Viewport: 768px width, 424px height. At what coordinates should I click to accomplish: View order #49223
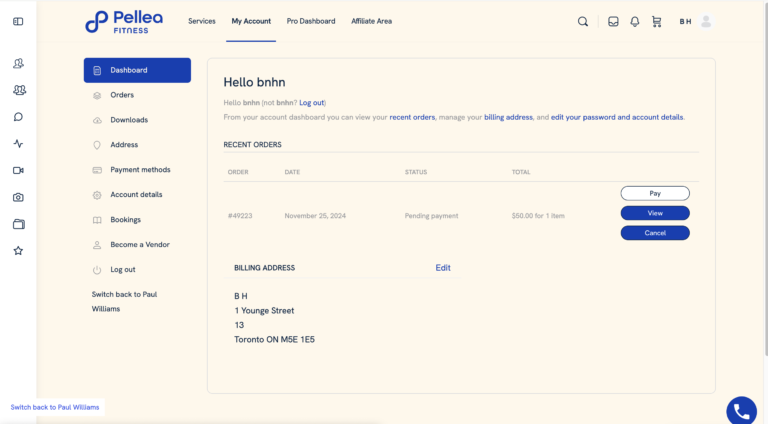tap(655, 213)
